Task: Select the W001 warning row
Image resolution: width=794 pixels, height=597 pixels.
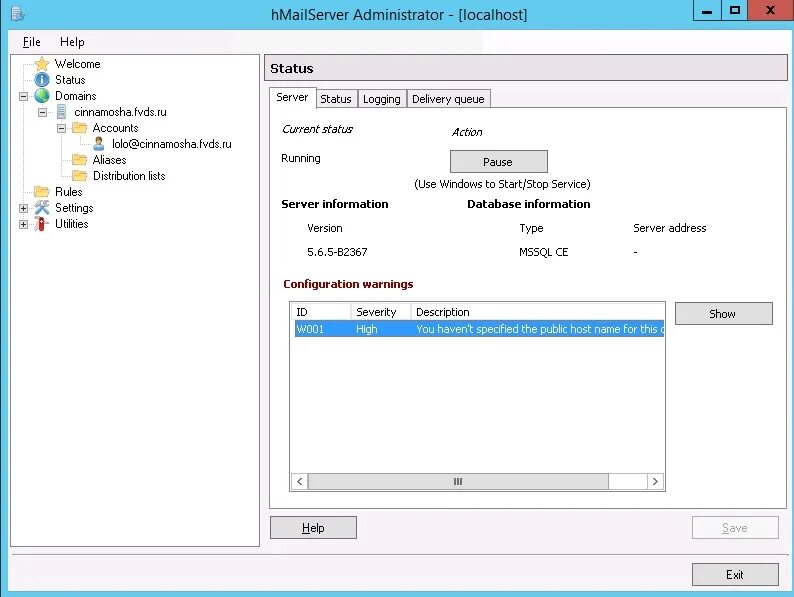Action: tap(479, 329)
